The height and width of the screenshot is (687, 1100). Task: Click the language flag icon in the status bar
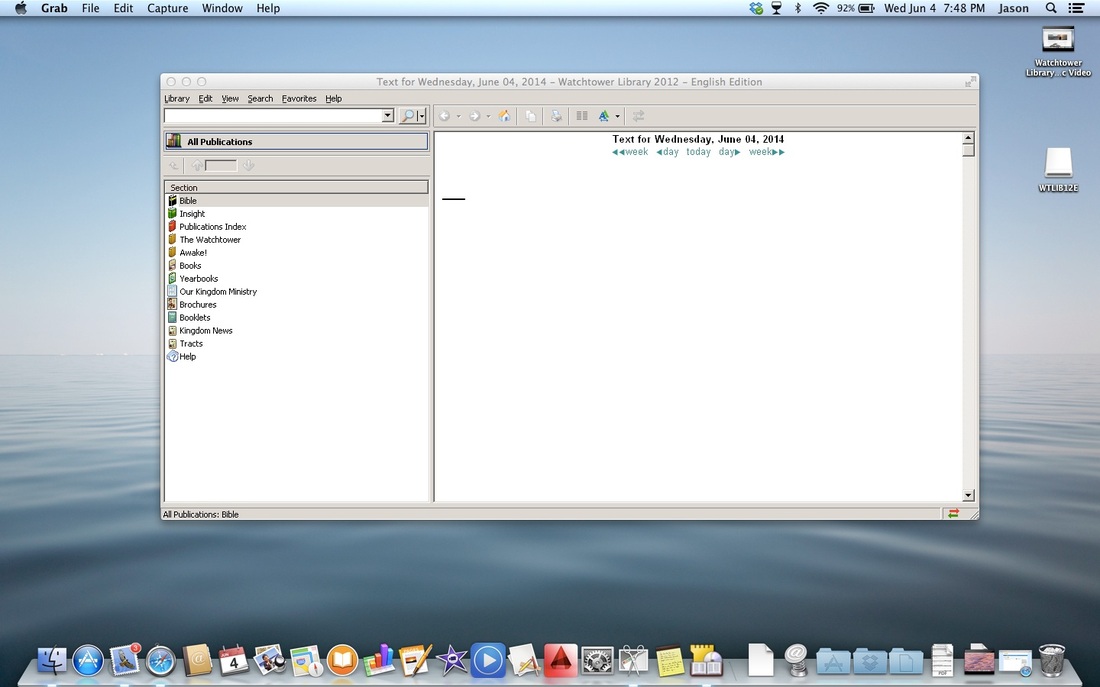click(x=952, y=513)
